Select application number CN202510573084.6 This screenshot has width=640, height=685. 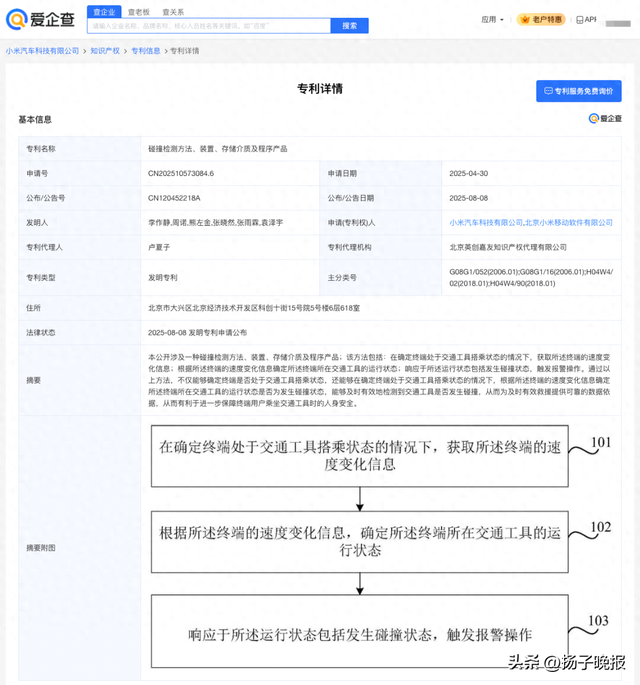(181, 173)
